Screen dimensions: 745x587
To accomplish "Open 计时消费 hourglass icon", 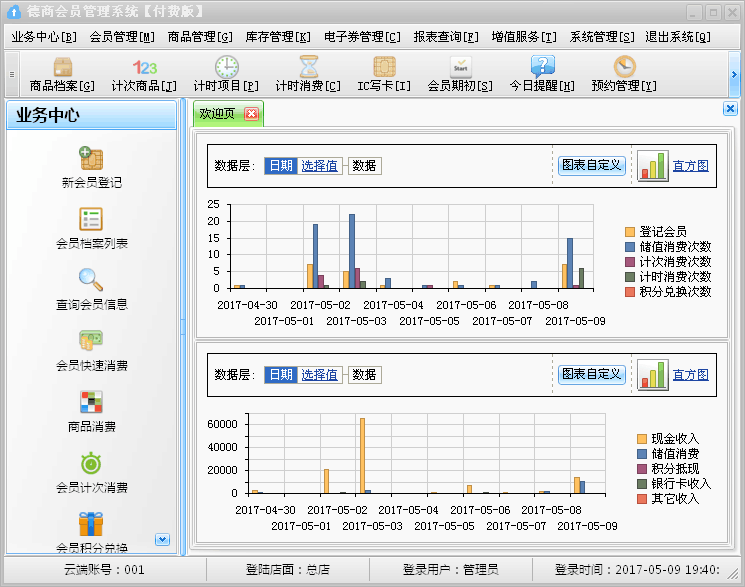I will tap(309, 67).
